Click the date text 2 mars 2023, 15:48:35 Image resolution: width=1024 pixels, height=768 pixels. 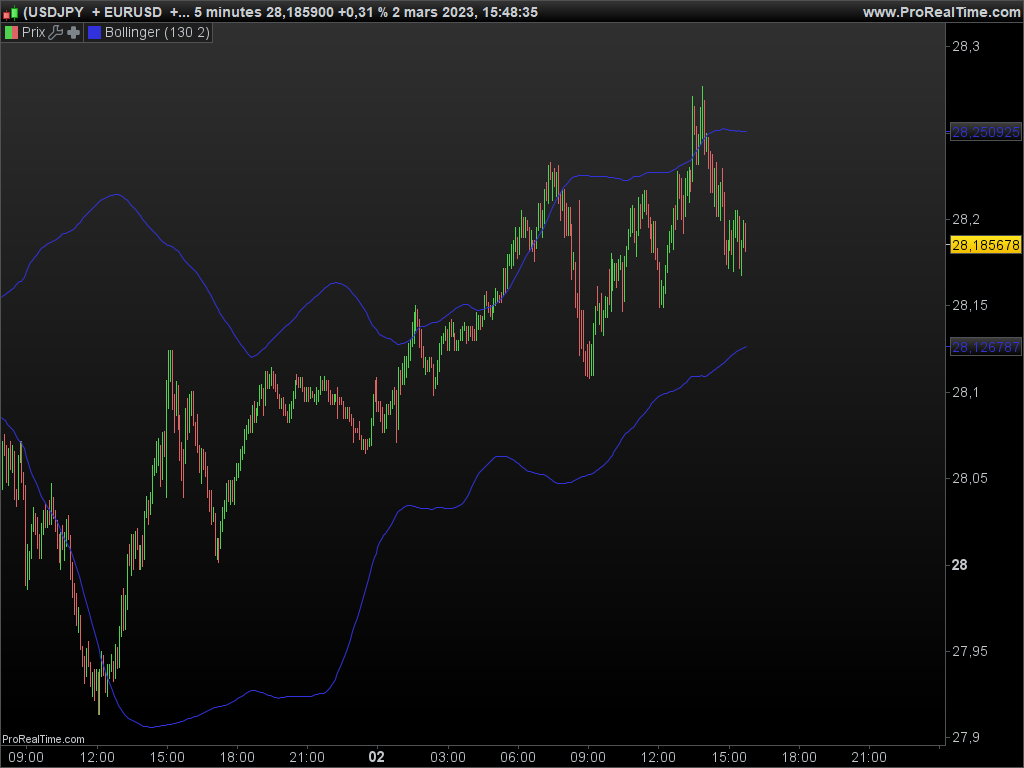coord(465,12)
